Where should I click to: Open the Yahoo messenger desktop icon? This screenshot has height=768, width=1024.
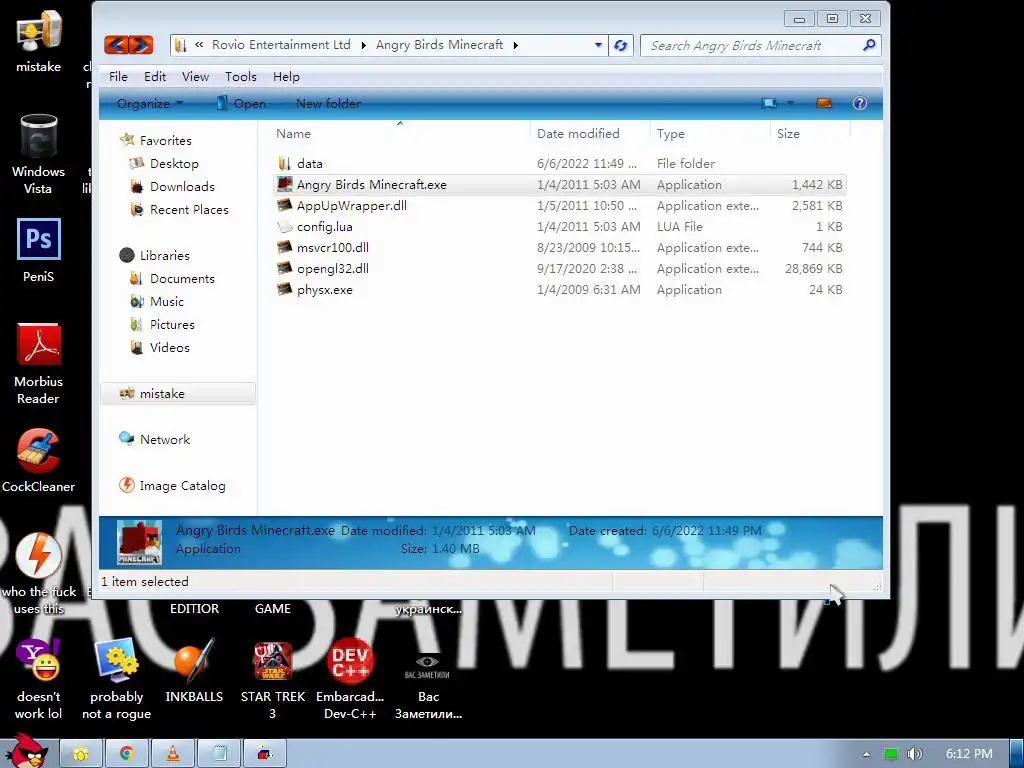click(39, 679)
